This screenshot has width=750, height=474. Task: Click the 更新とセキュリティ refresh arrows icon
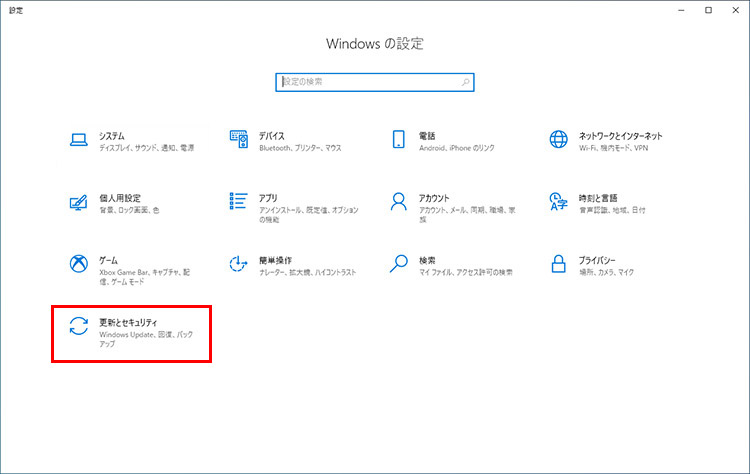click(x=79, y=327)
